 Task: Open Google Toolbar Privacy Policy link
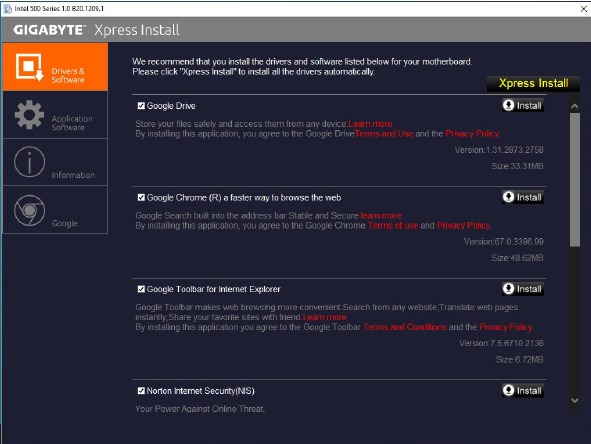(506, 327)
